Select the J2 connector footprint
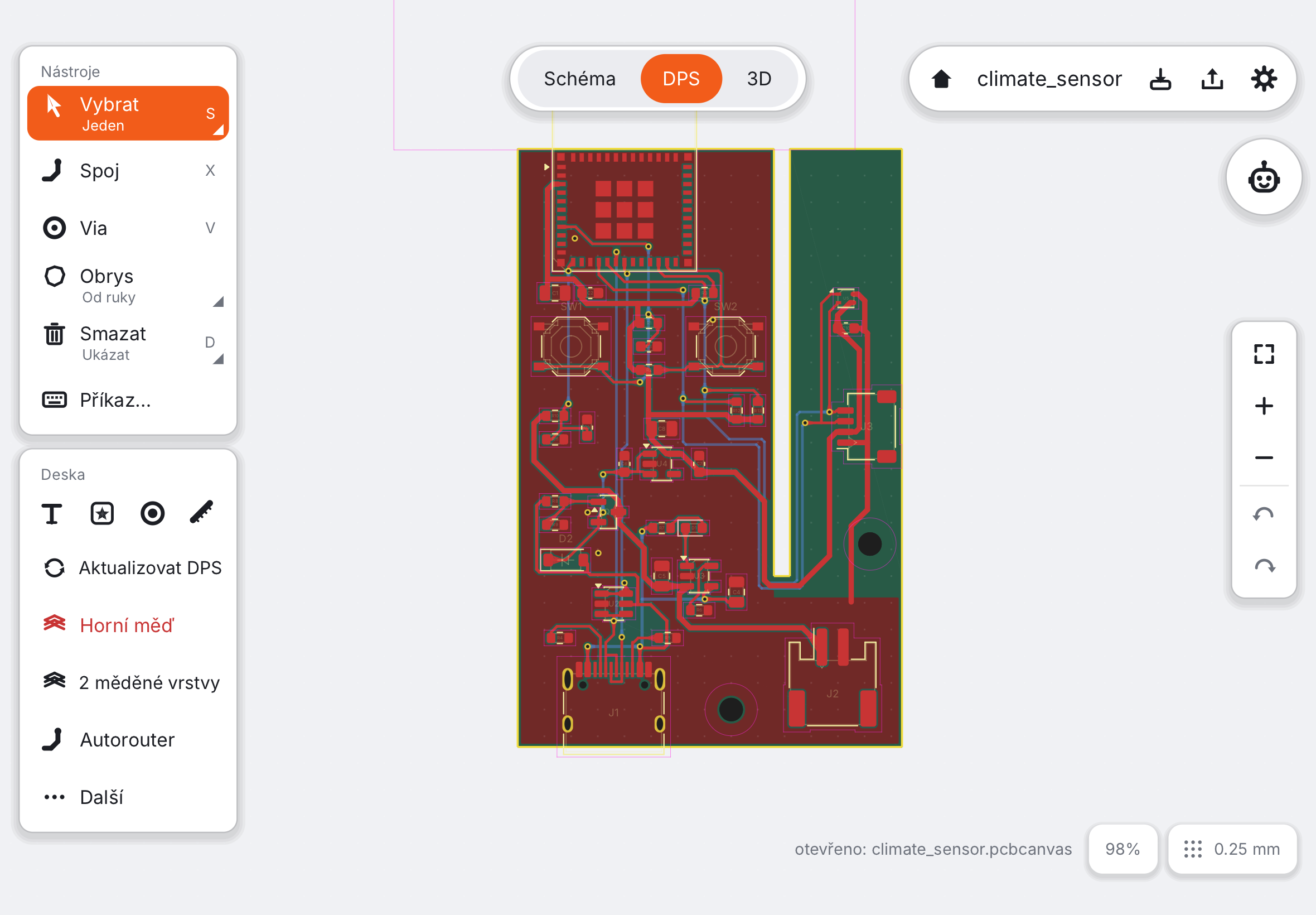1316x915 pixels. (x=832, y=678)
